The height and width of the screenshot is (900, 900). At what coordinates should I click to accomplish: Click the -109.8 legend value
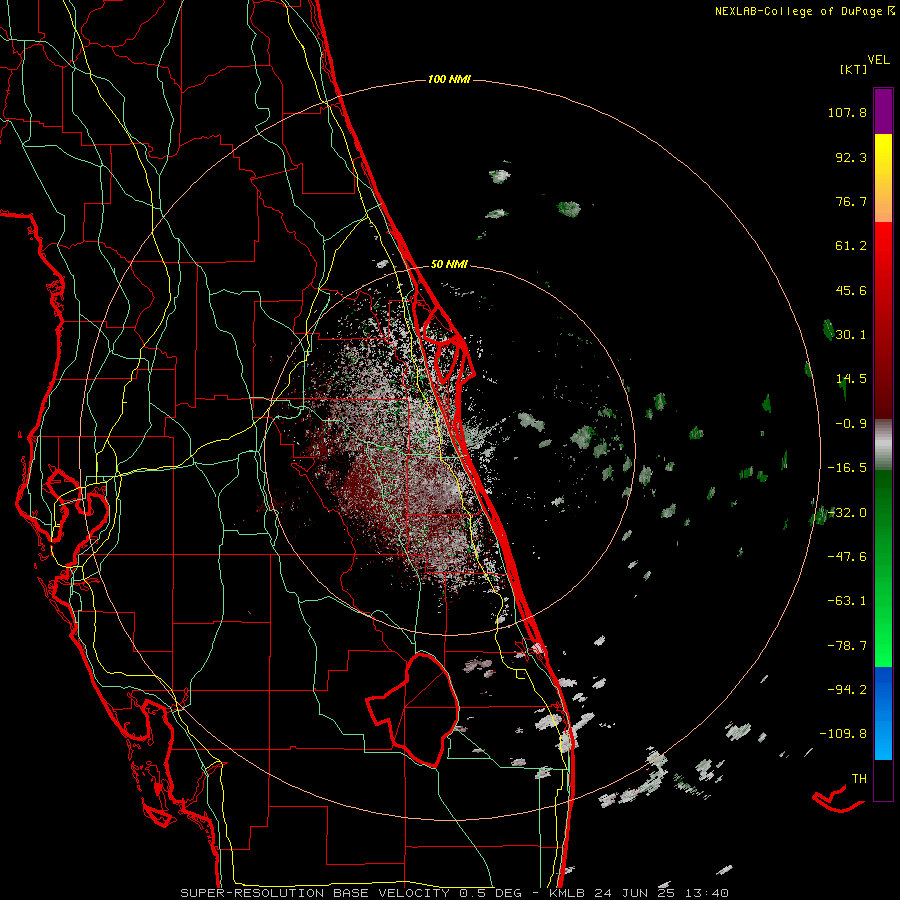tap(843, 734)
